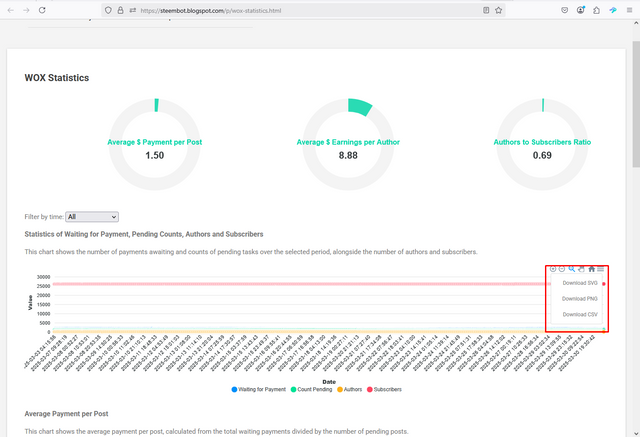Click the scrollbar up arrow

(636, 24)
